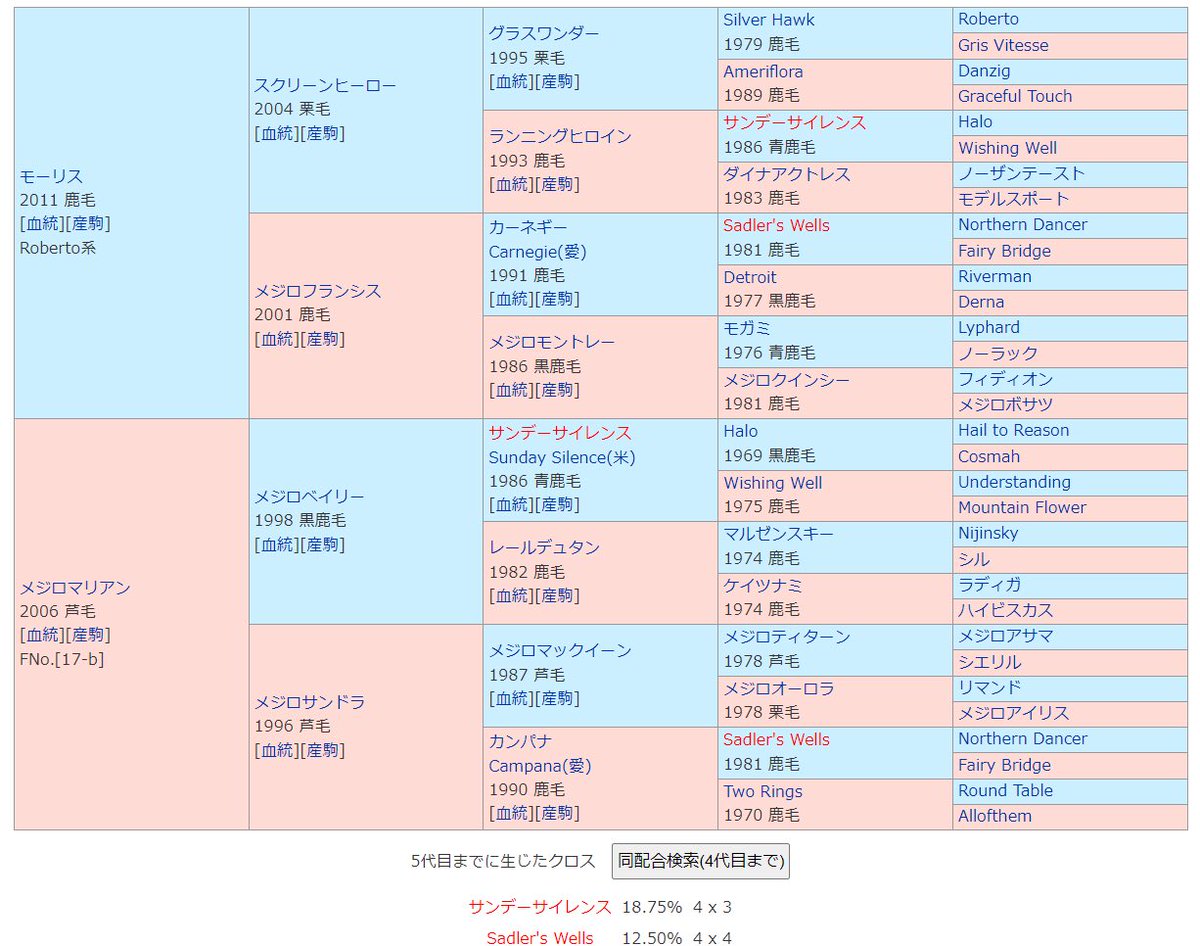Screen dimensions: 1200x946
Task: Open the メジロマックイーン link
Action: [560, 650]
